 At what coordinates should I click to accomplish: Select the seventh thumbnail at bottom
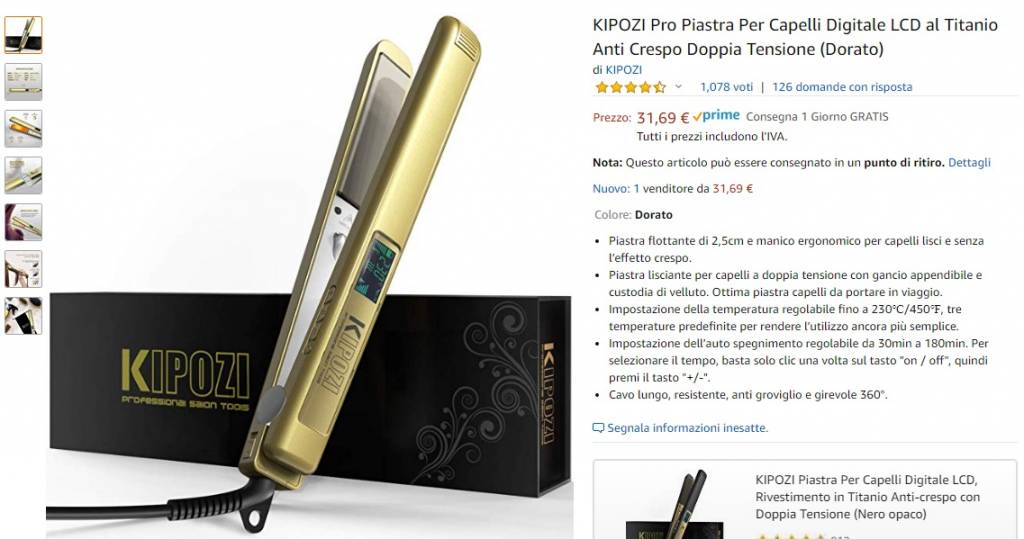(24, 316)
